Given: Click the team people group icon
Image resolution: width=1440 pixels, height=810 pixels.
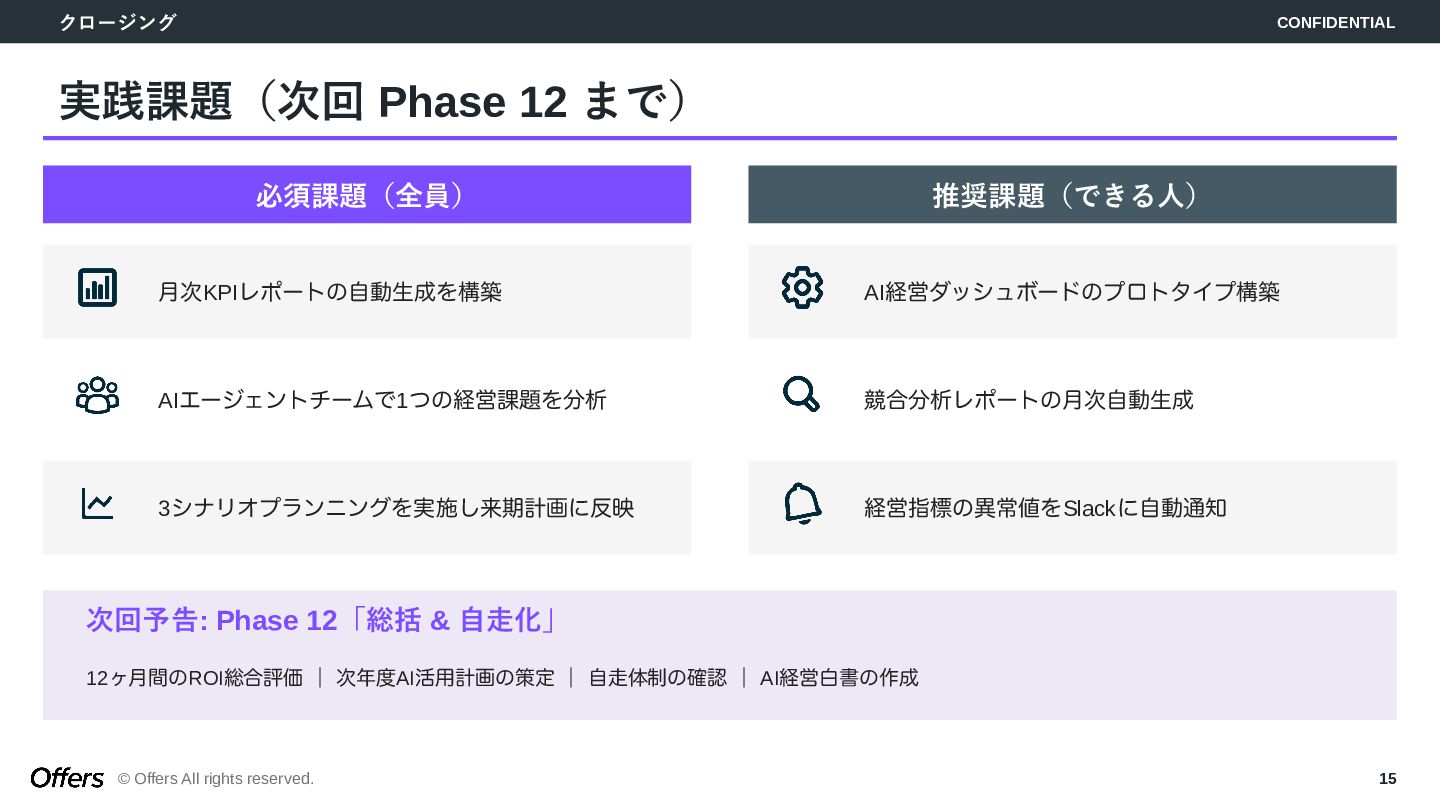Looking at the screenshot, I should 97,396.
